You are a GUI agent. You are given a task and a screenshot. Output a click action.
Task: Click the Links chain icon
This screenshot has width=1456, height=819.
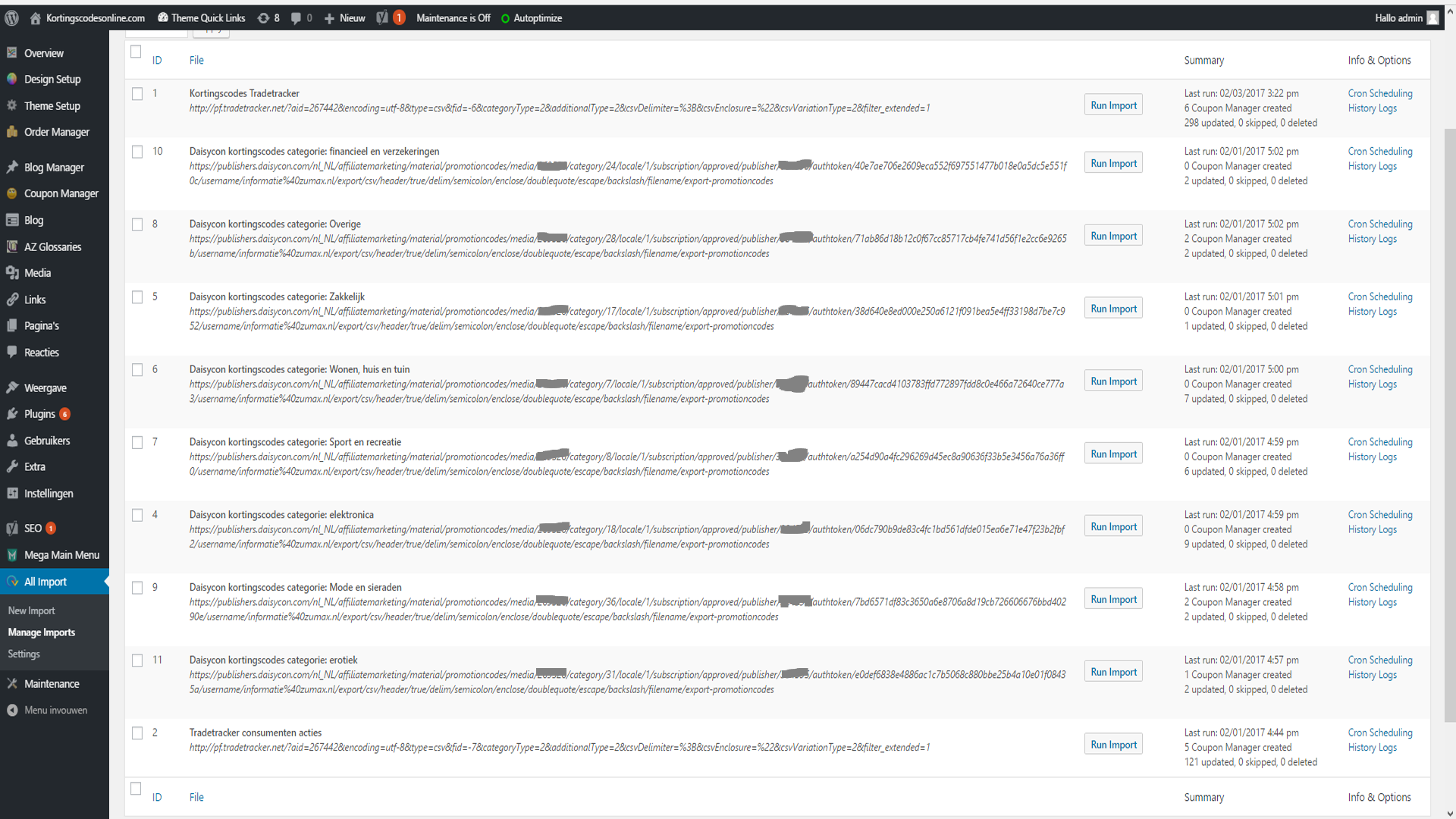coord(12,300)
